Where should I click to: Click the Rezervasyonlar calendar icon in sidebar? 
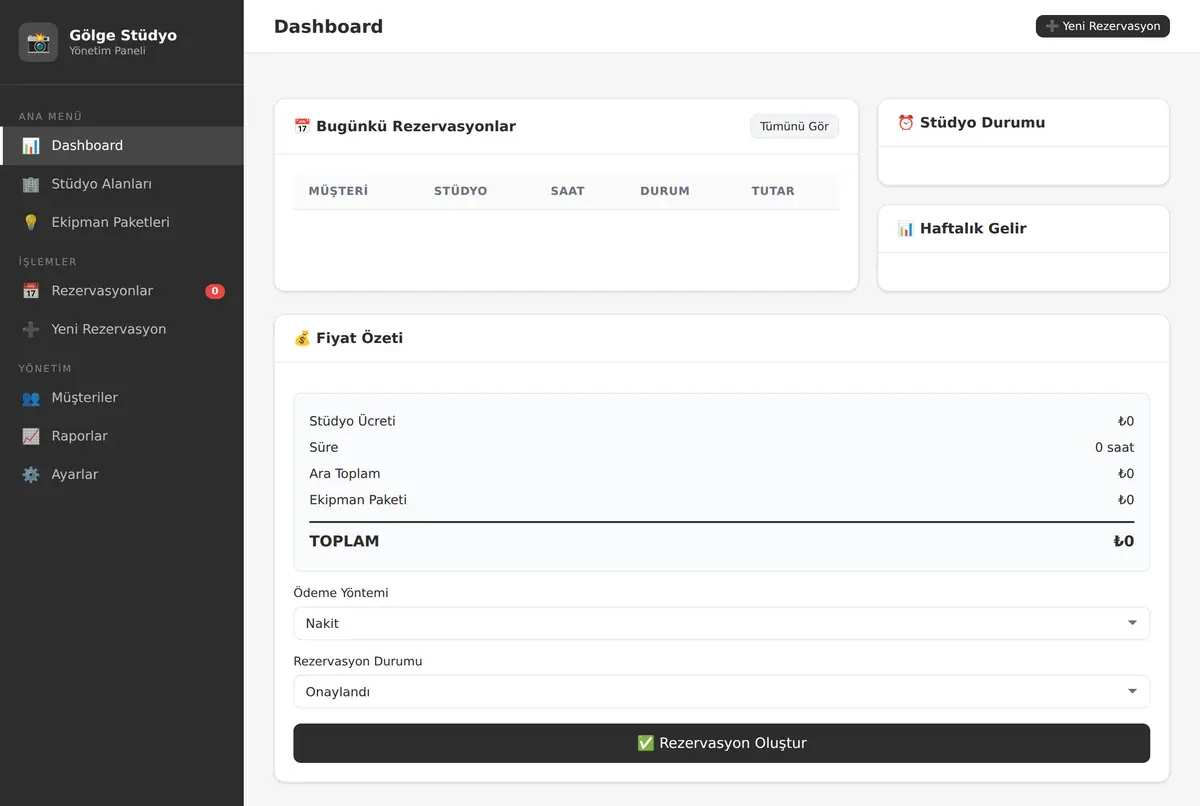[31, 291]
